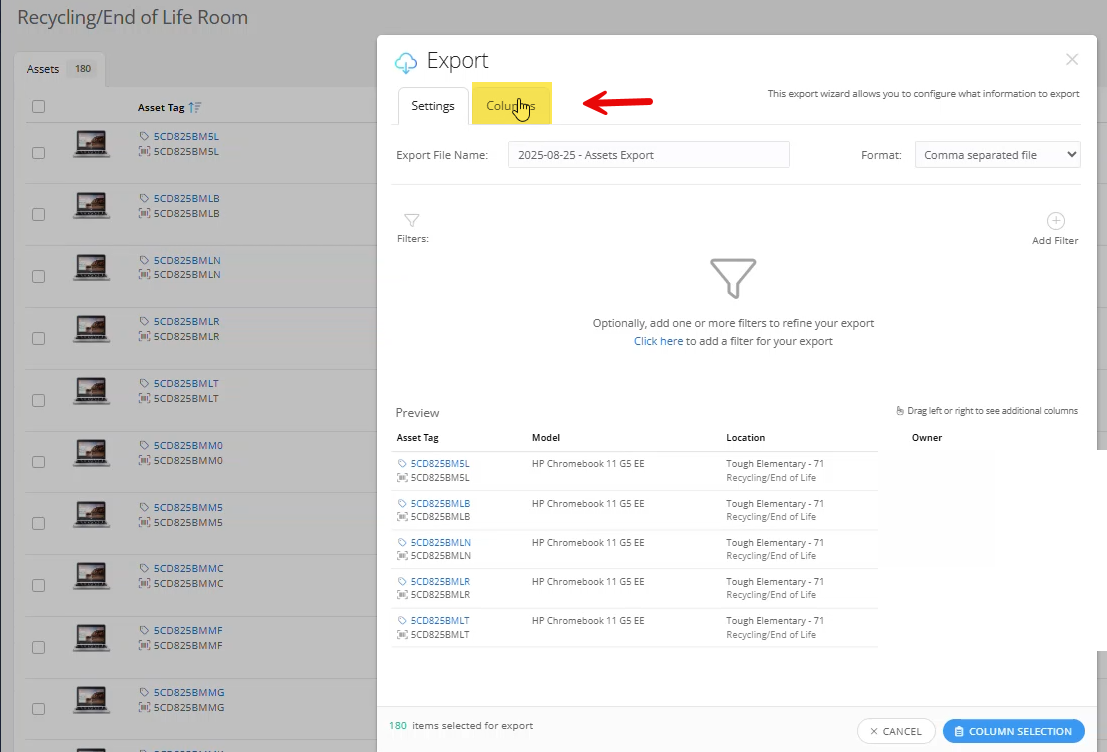
Task: Open the Format dropdown showing Comma separated file
Action: point(996,154)
